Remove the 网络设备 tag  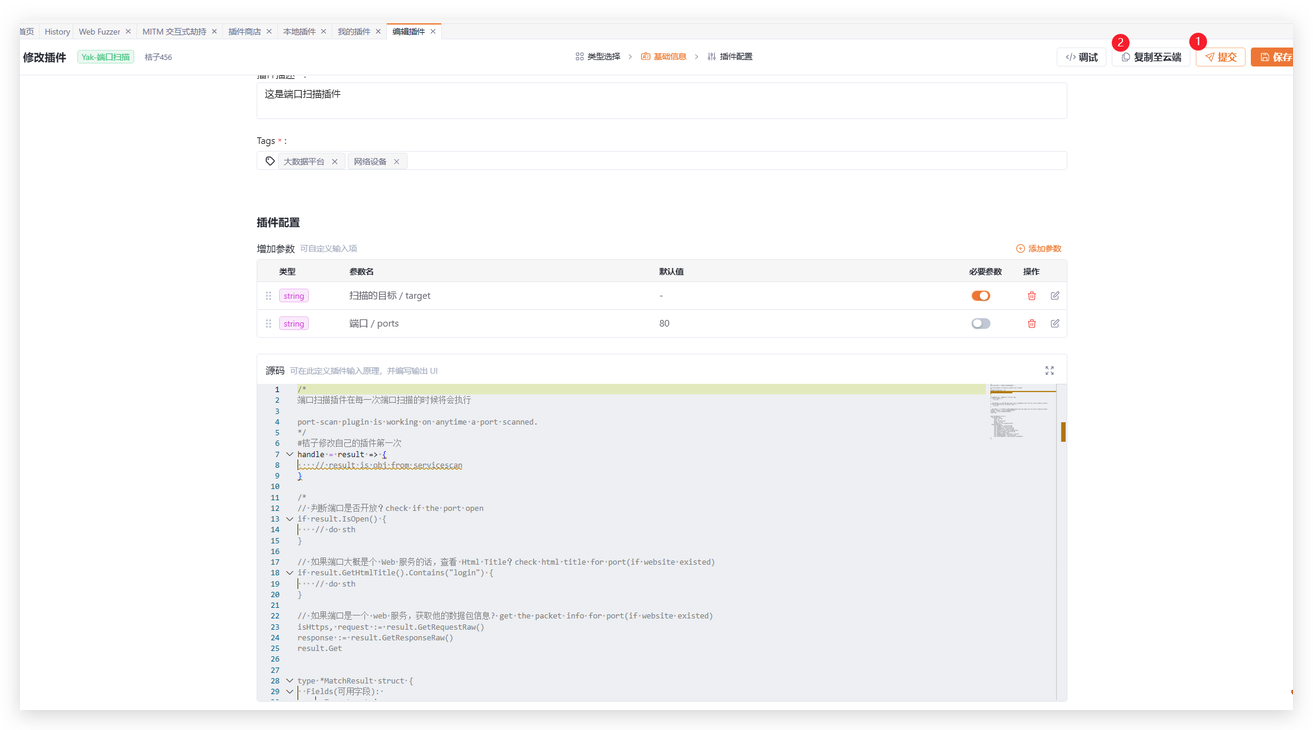[397, 162]
